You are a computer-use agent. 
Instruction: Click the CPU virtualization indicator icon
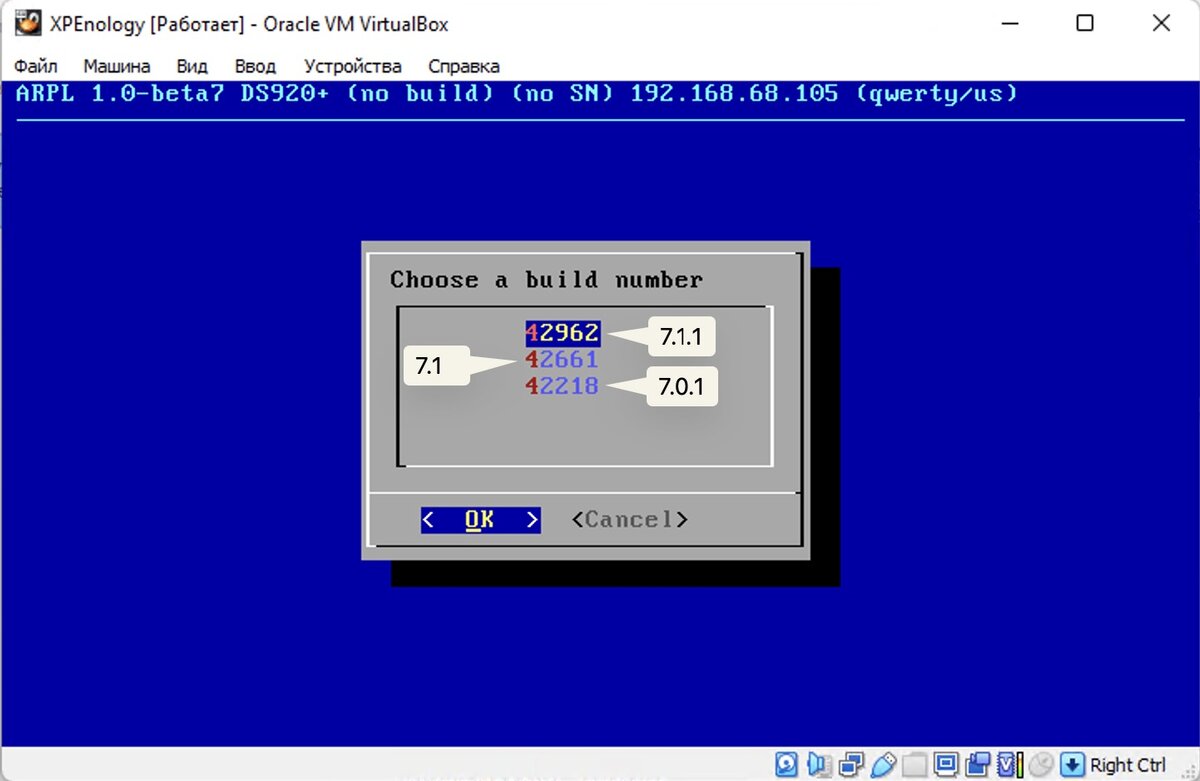click(1010, 764)
